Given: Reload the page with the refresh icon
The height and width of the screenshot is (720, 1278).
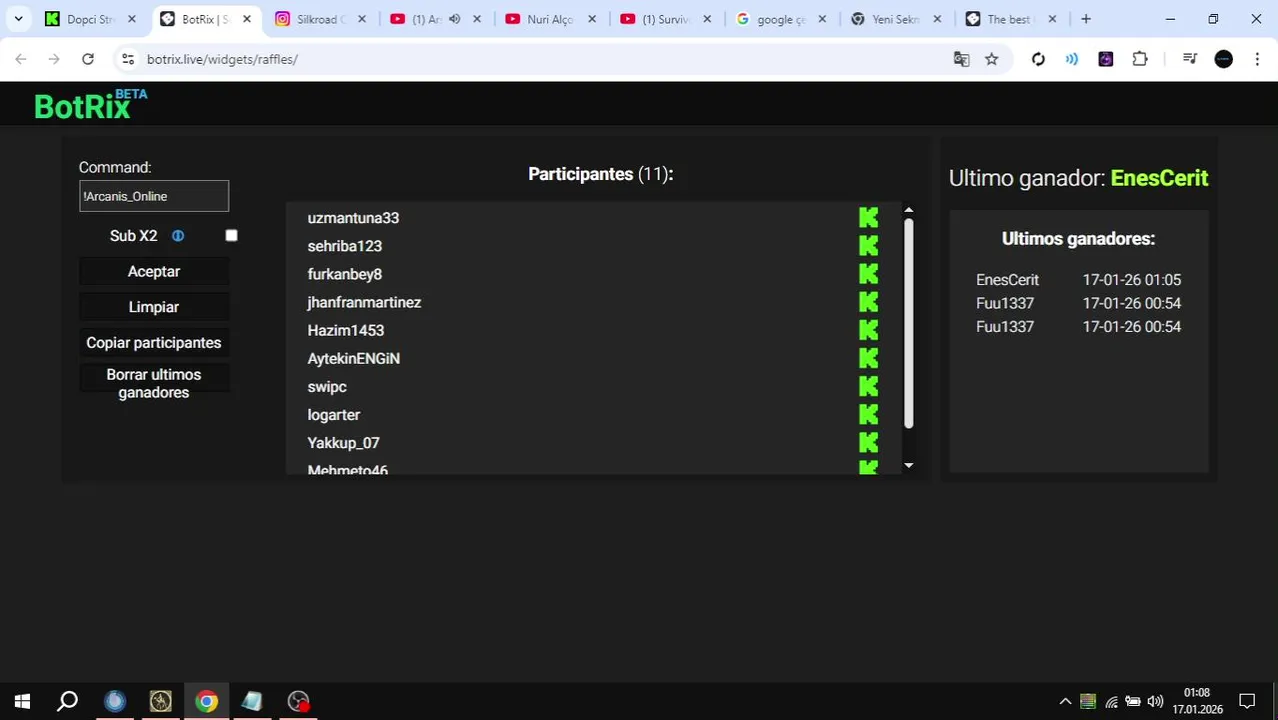Looking at the screenshot, I should coord(88,59).
